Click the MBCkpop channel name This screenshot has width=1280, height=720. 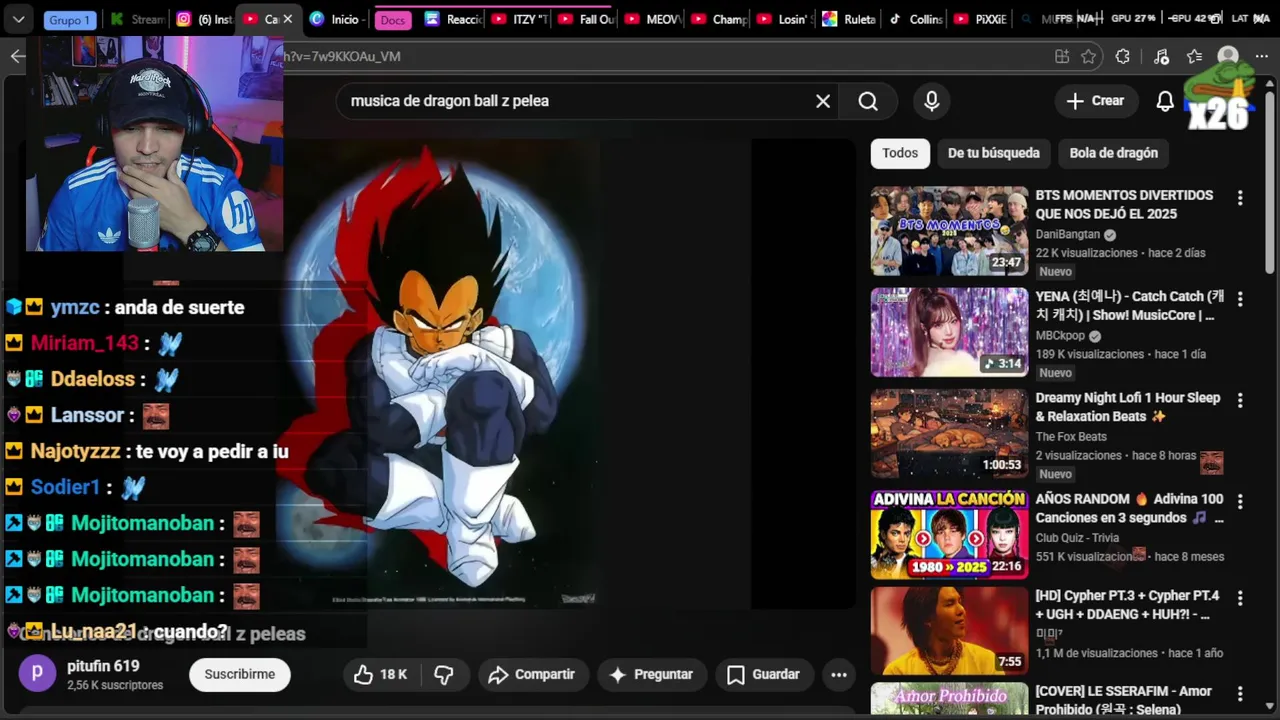1060,335
